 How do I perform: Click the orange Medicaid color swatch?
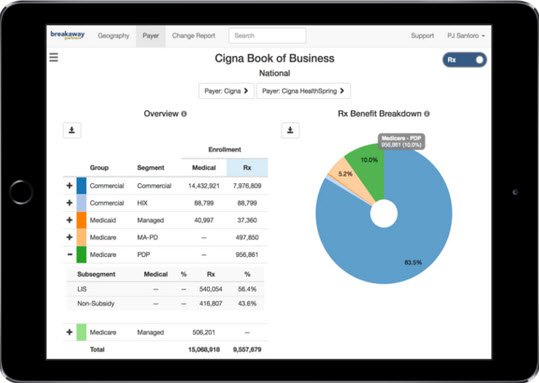pos(81,220)
